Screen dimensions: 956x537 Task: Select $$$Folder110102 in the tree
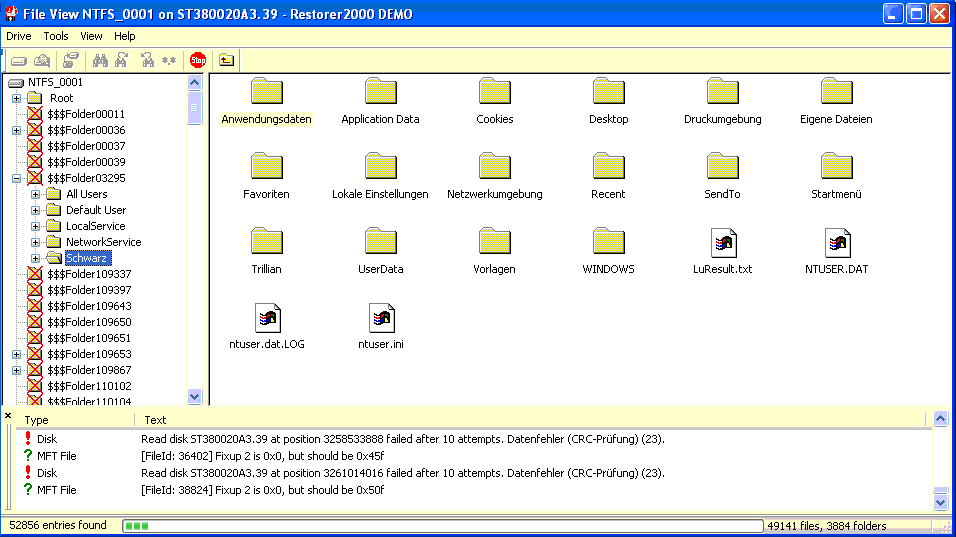pos(89,386)
